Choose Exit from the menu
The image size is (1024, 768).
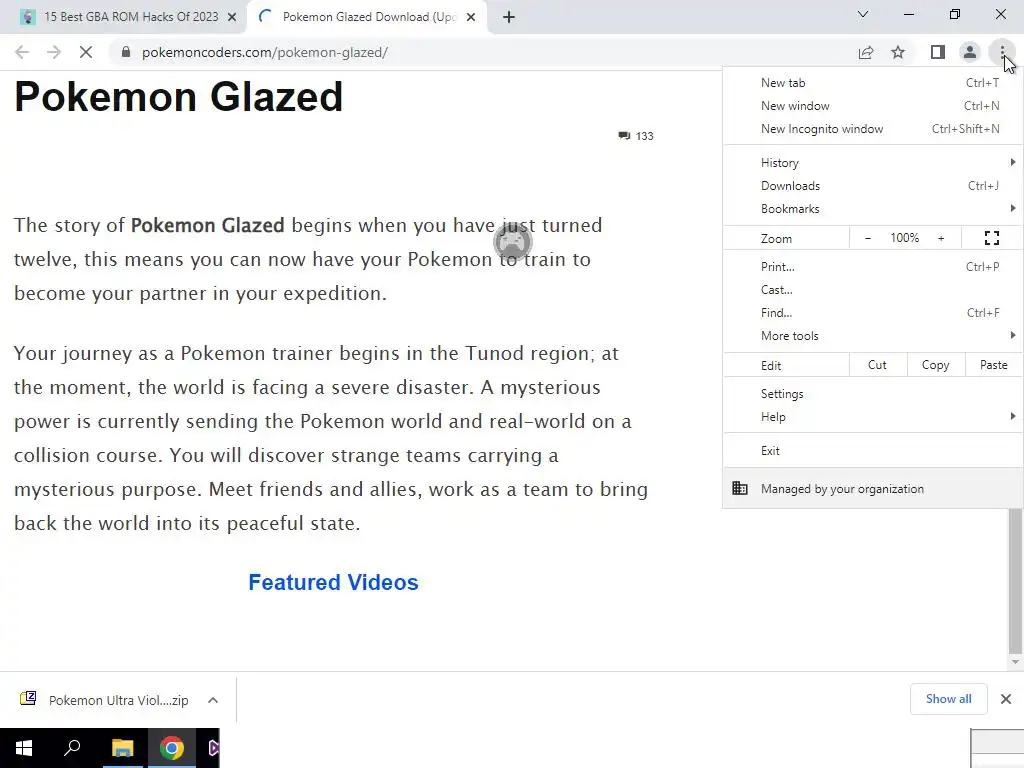872,451
